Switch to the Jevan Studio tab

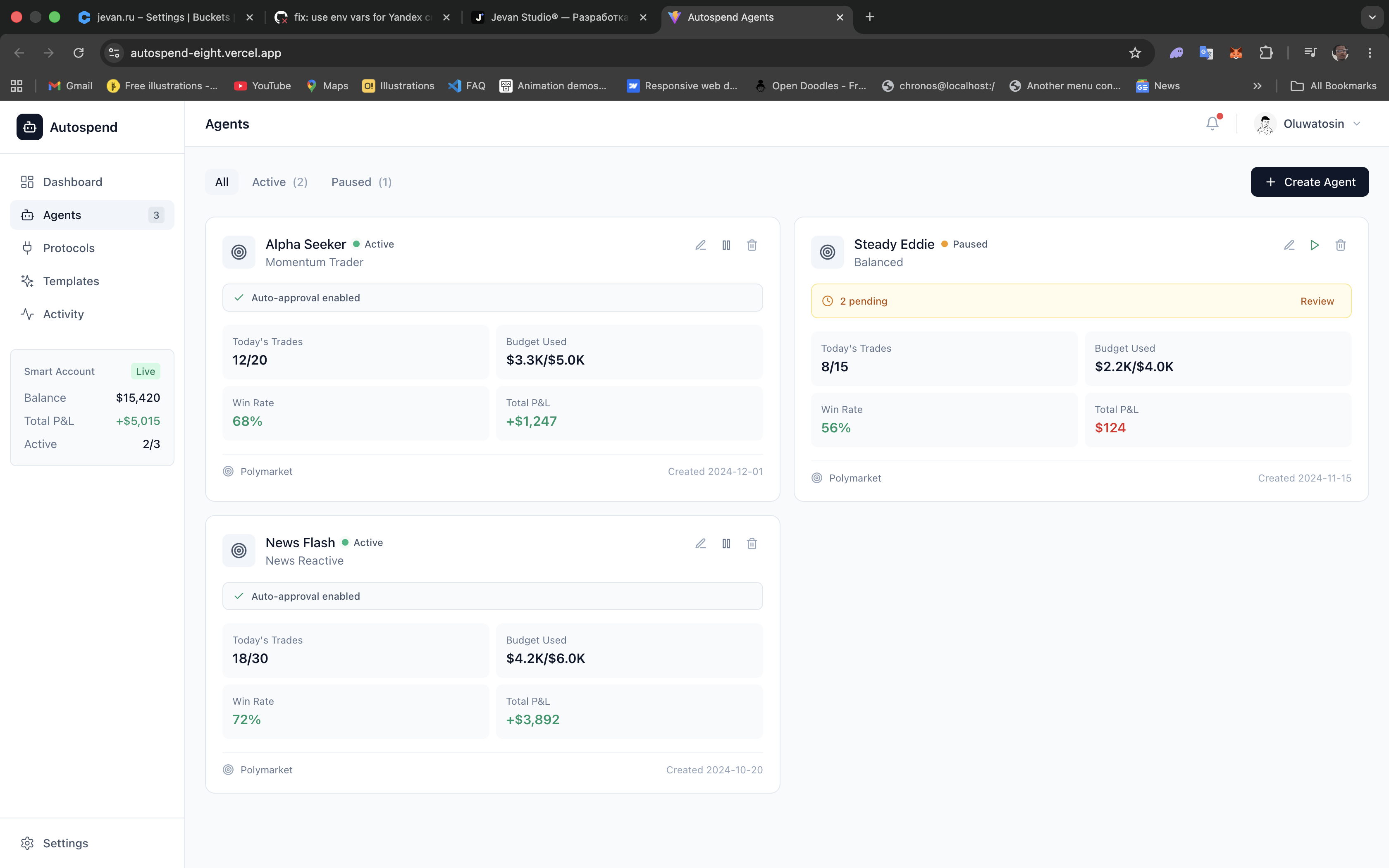click(560, 17)
